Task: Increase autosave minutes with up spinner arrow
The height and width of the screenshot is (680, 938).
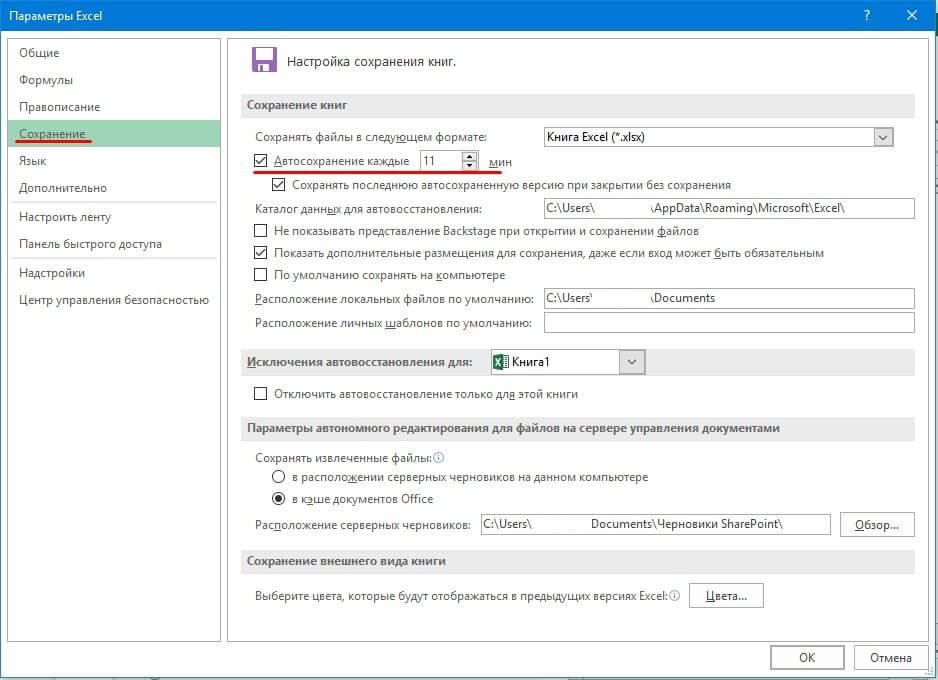Action: pyautogui.click(x=470, y=157)
